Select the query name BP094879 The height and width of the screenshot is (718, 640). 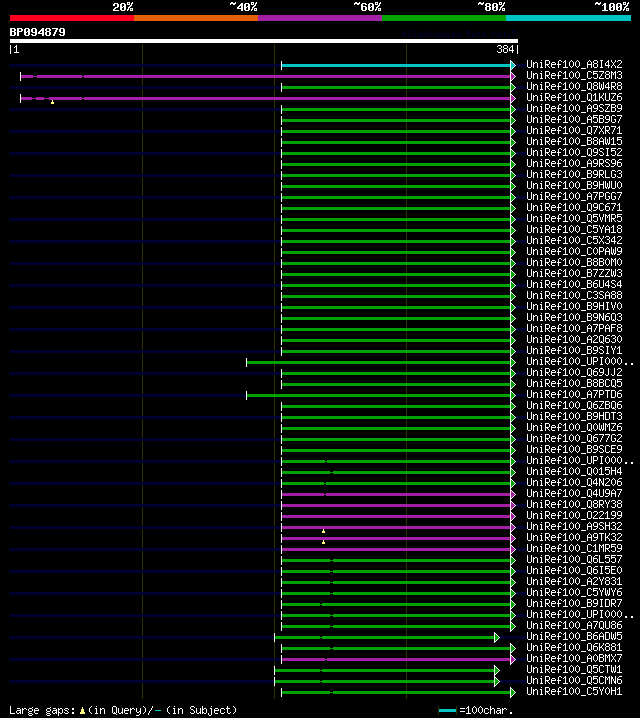(x=38, y=32)
